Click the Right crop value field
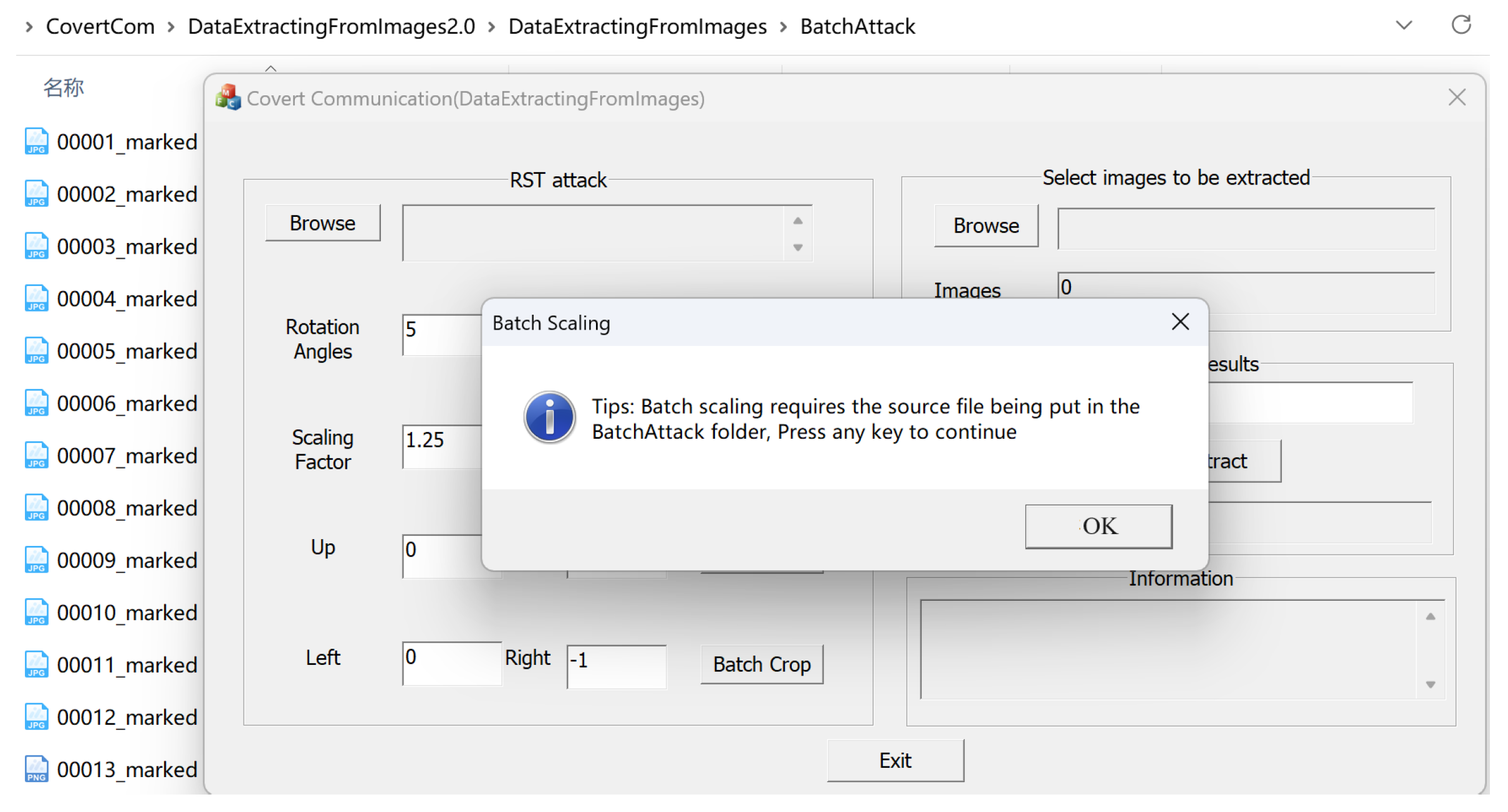1508x812 pixels. point(616,666)
